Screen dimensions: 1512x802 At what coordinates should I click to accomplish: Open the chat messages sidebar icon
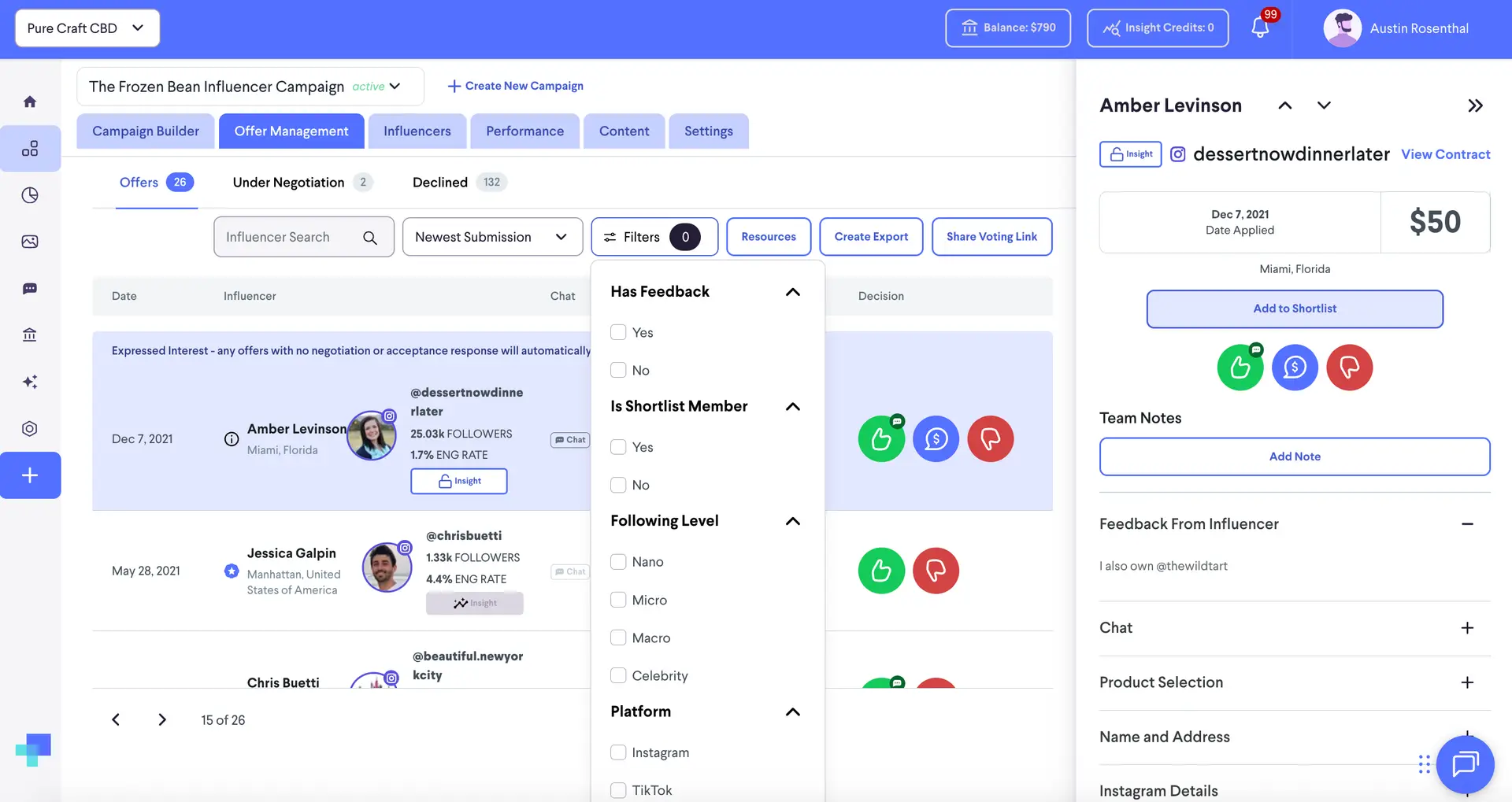point(30,288)
